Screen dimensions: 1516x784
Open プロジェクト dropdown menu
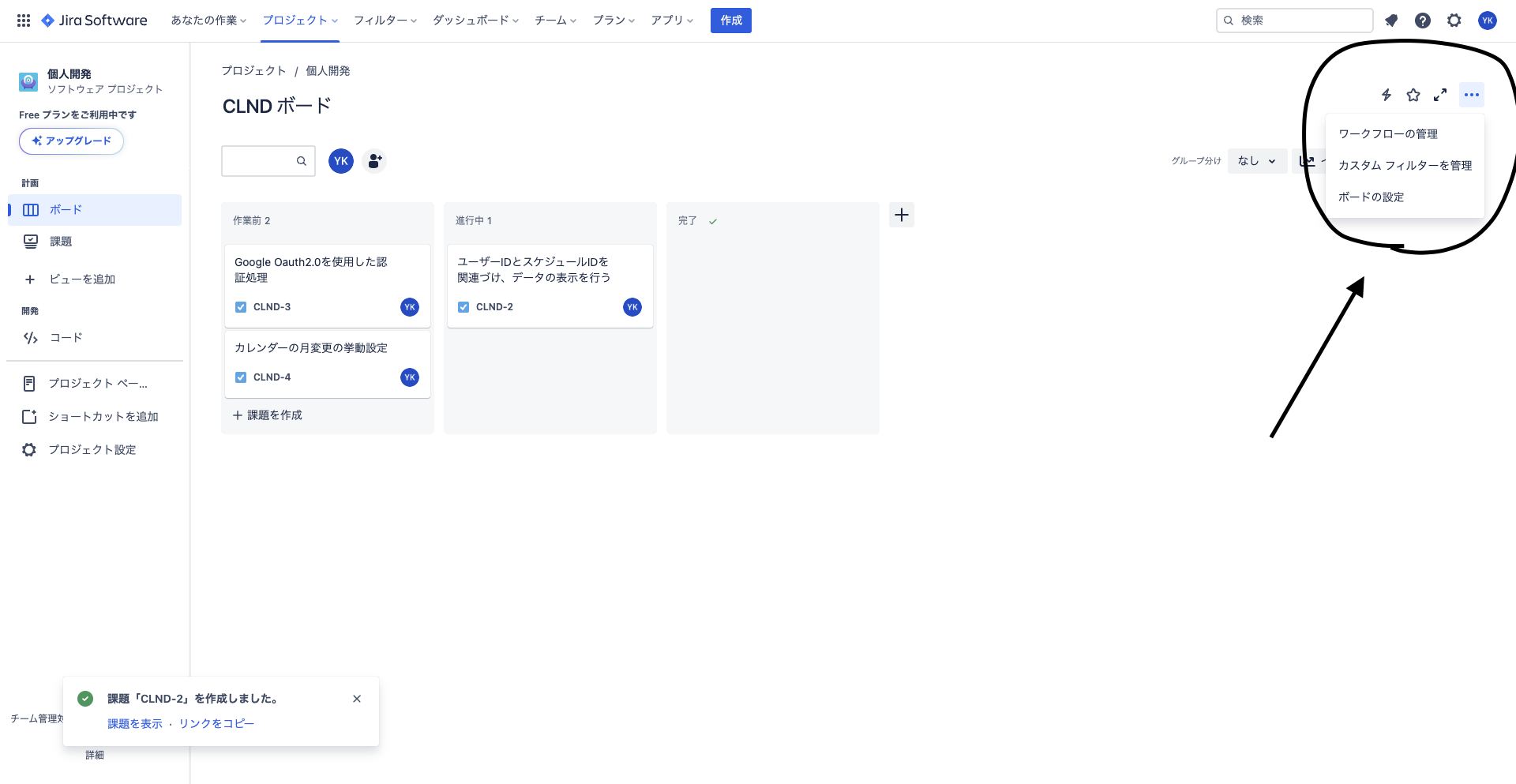pos(300,21)
